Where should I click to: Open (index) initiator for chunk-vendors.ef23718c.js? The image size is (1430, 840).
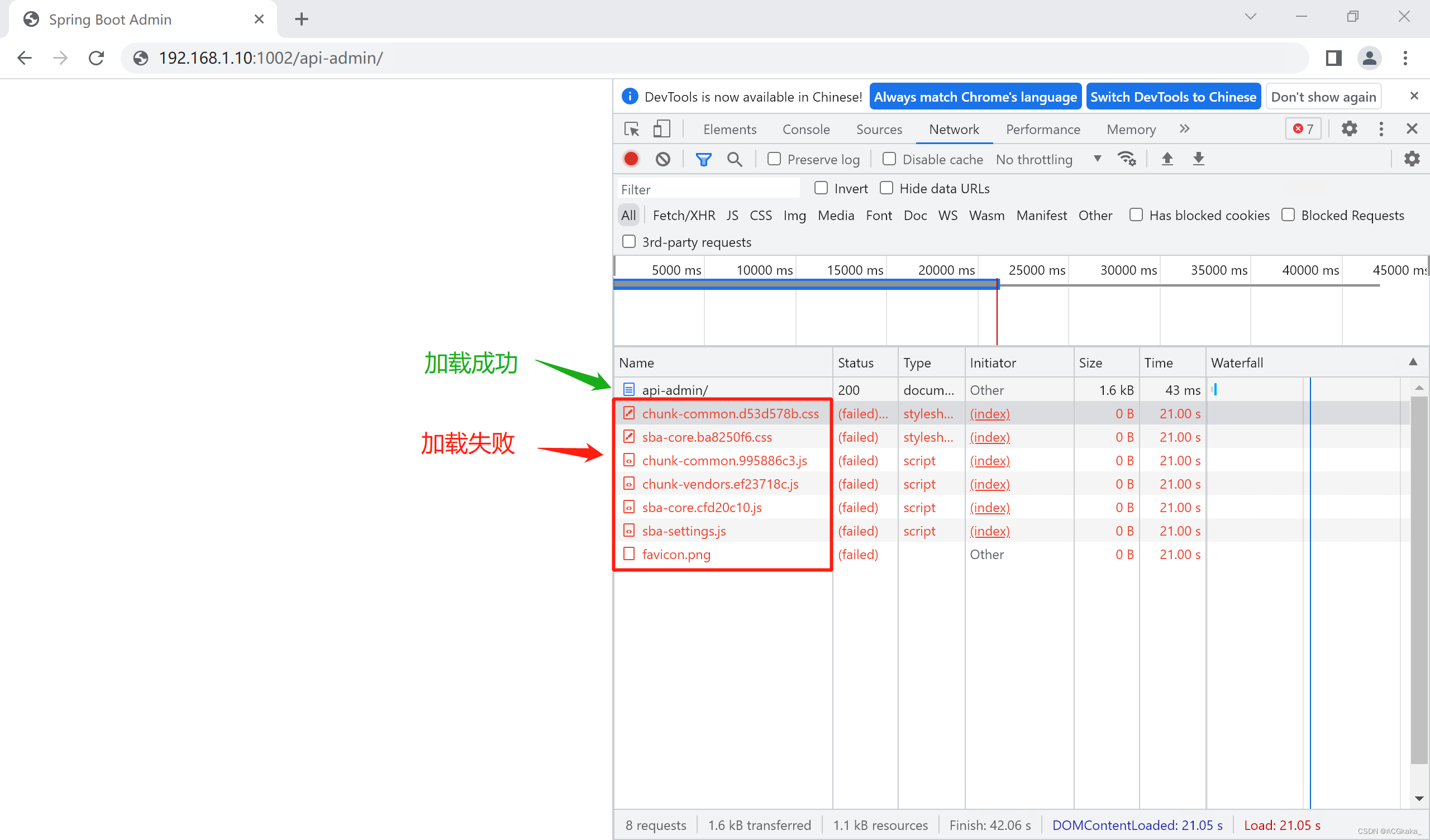click(990, 484)
